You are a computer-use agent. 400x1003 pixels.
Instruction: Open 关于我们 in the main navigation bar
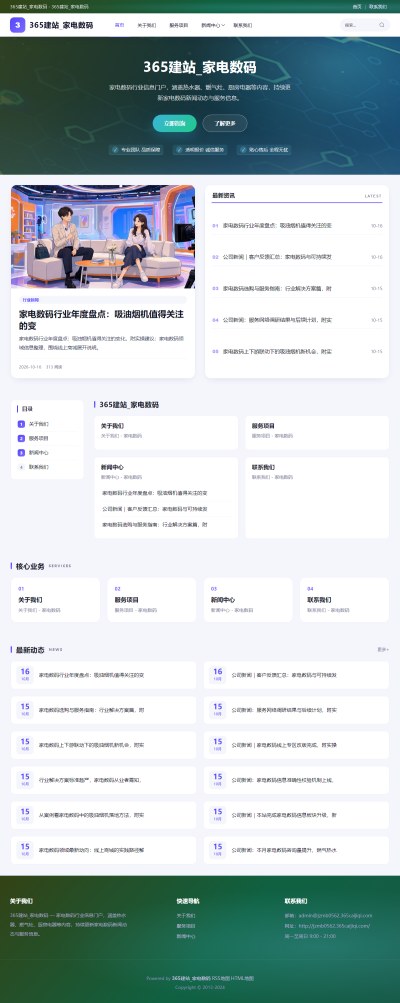point(147,26)
